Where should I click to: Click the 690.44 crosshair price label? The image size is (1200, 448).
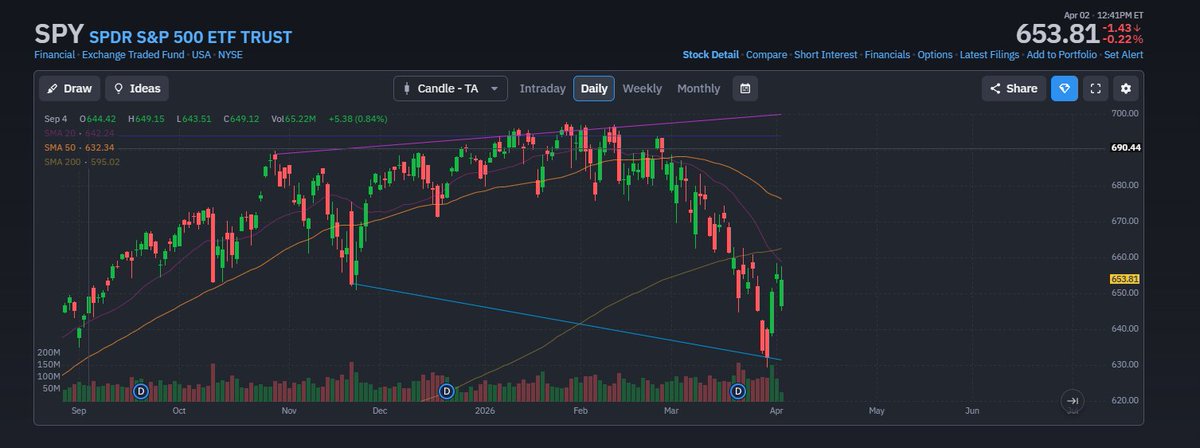1126,148
